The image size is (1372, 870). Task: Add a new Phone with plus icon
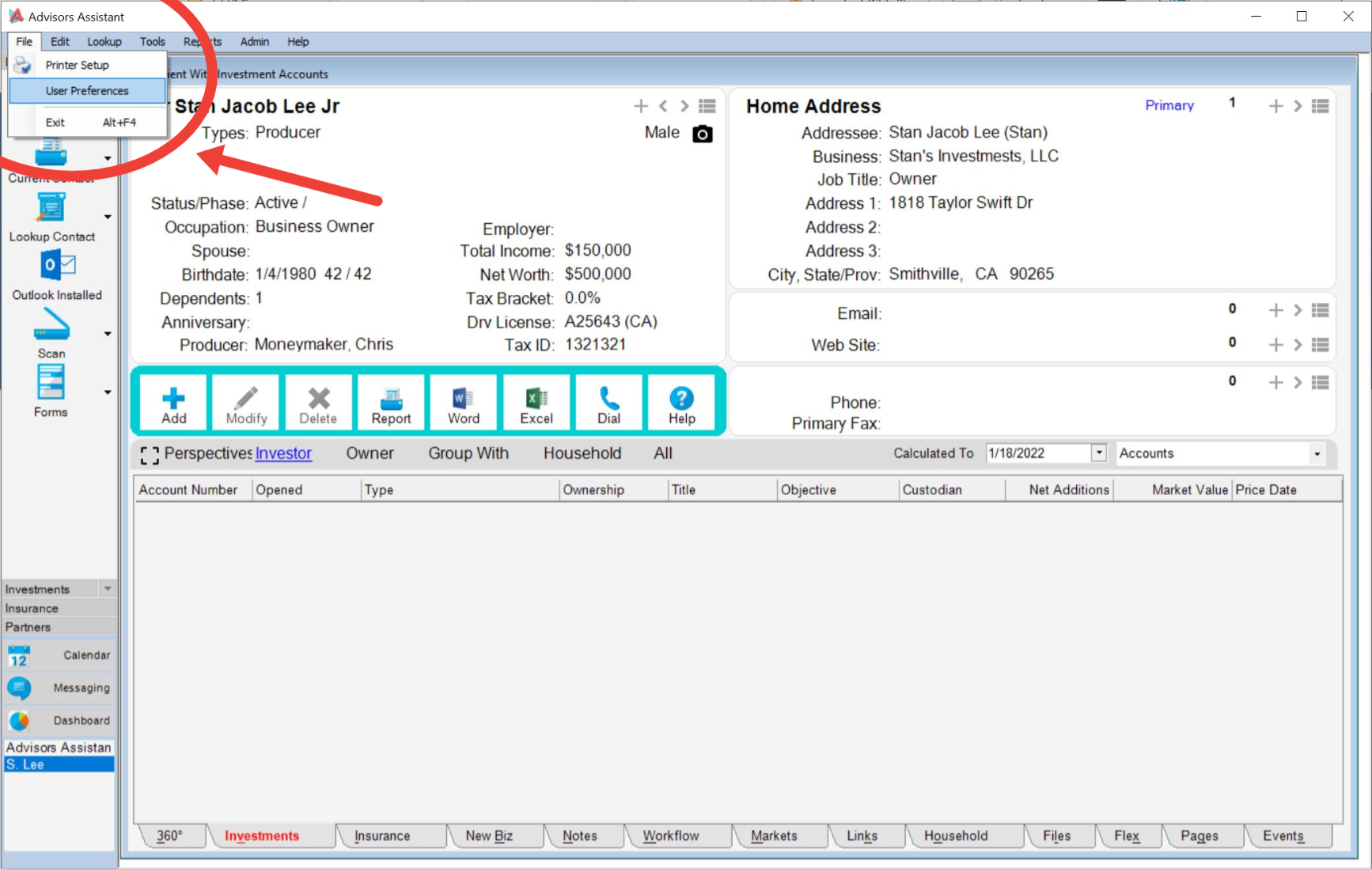(x=1275, y=383)
